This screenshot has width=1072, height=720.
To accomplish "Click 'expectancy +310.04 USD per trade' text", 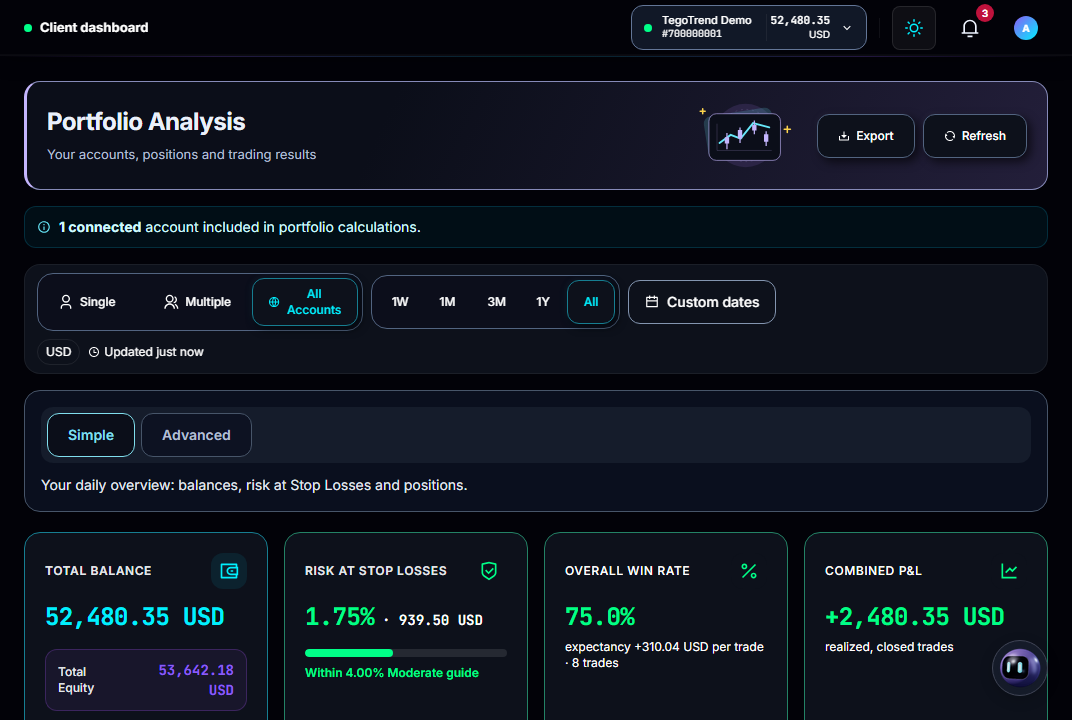I will 664,647.
